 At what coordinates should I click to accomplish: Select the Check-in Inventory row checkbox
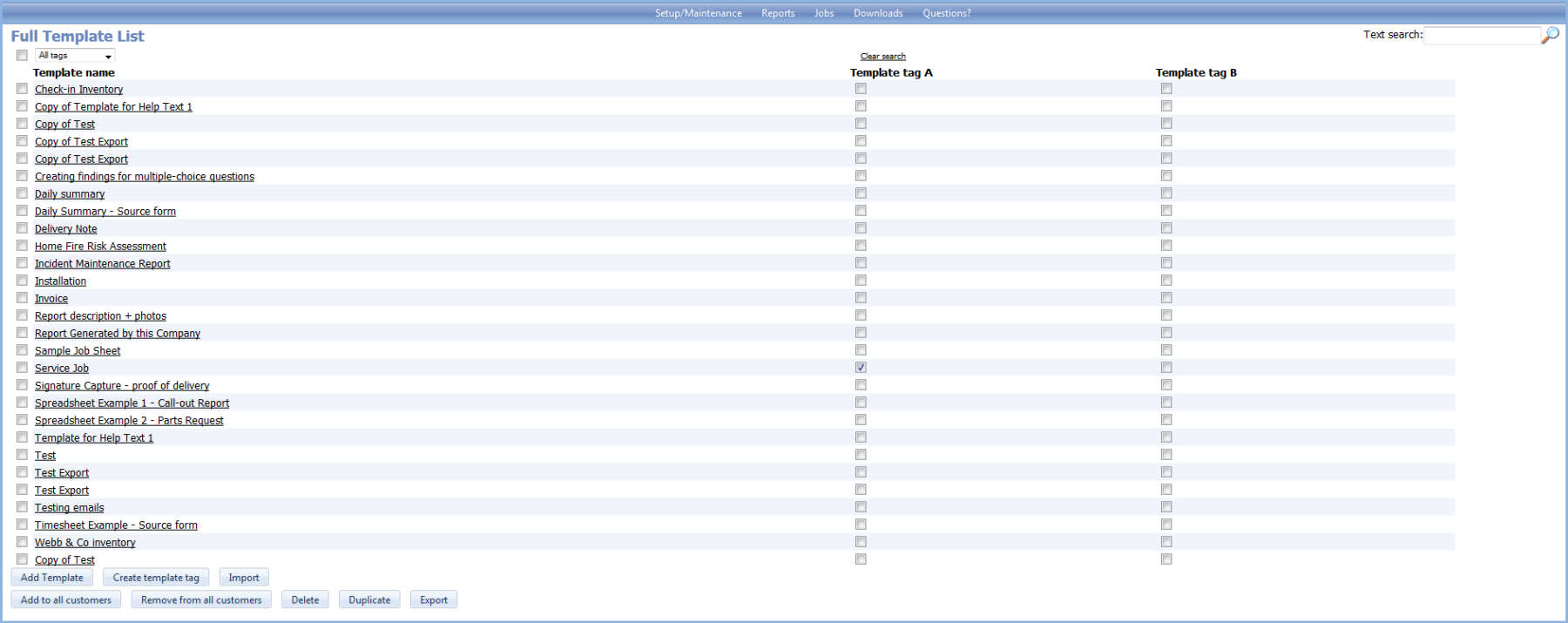[22, 89]
